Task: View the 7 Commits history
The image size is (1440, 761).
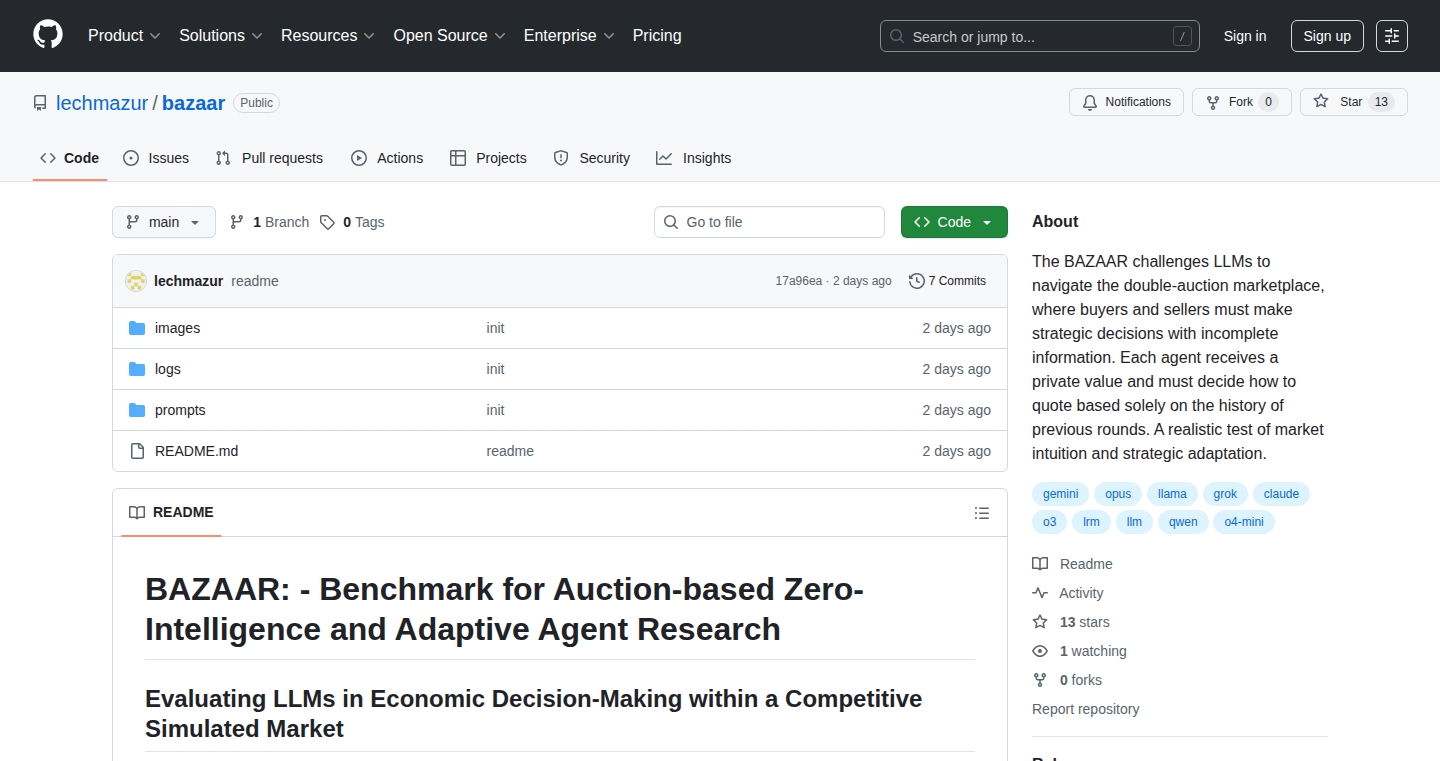Action: click(x=947, y=281)
